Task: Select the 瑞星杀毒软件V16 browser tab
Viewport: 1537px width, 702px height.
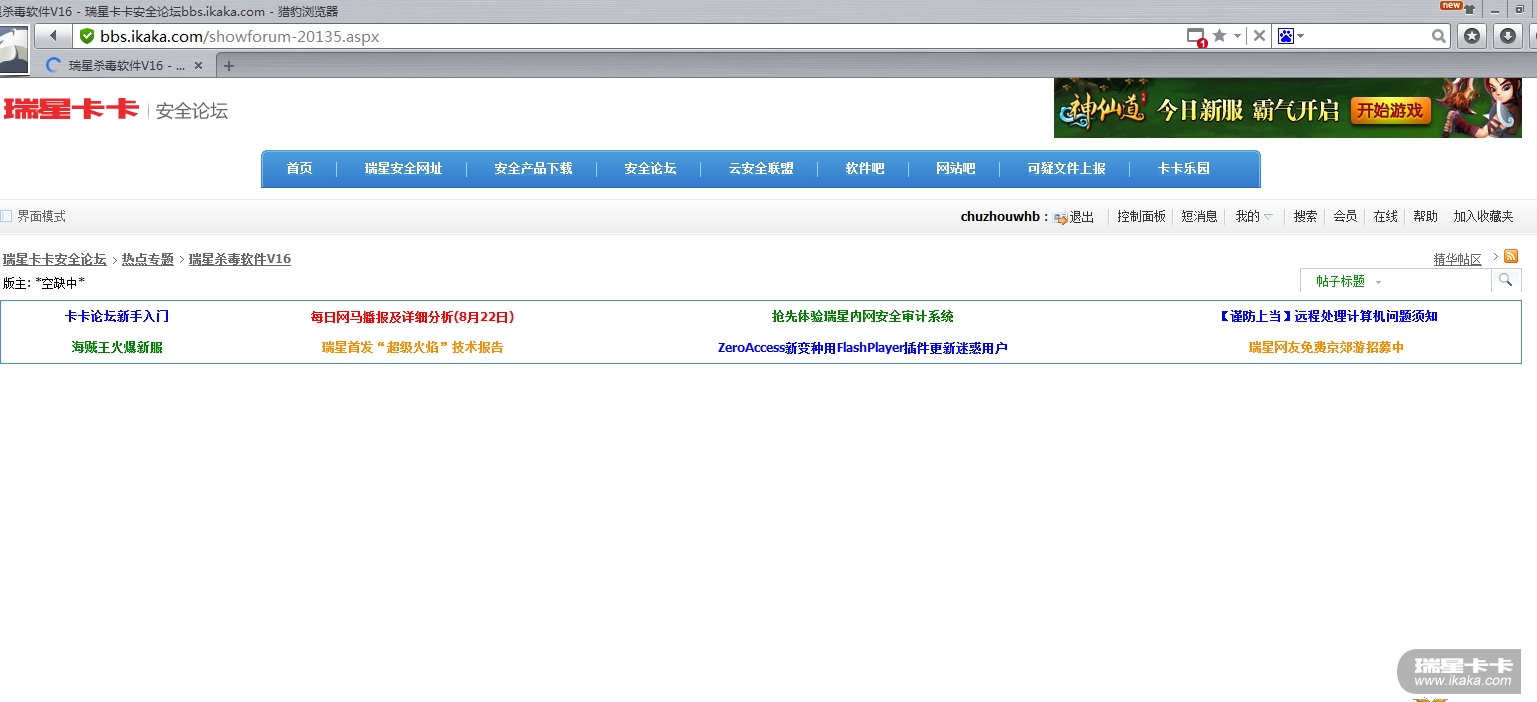Action: click(x=124, y=66)
